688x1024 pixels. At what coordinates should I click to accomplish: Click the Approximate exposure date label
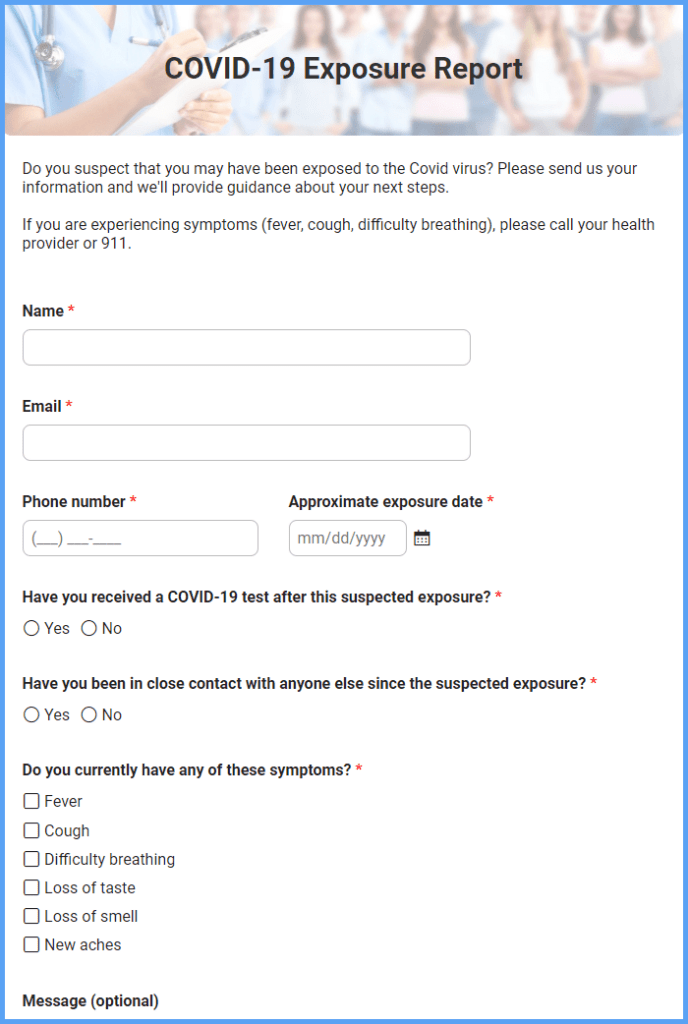387,501
